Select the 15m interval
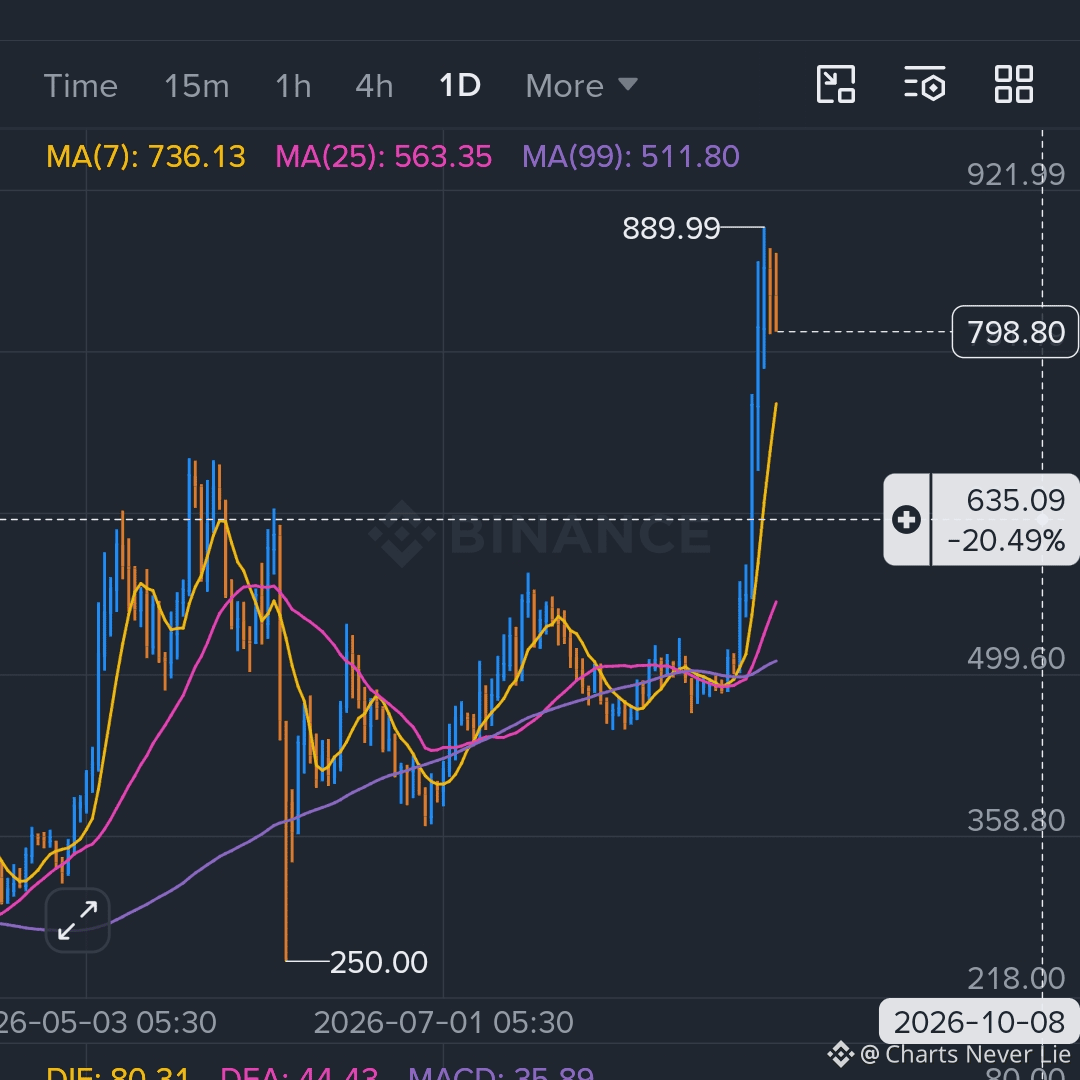Screen dimensions: 1080x1080 [x=196, y=86]
